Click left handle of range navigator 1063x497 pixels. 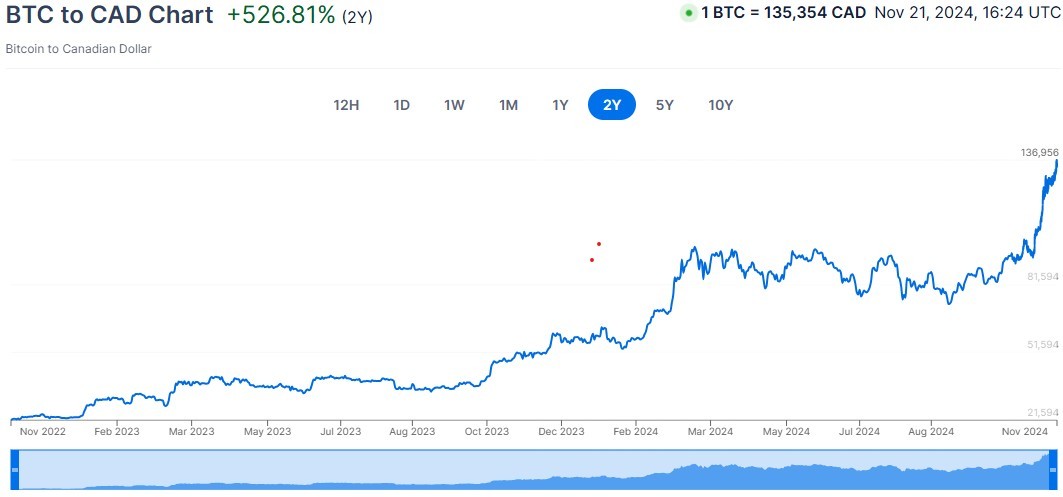(15, 469)
